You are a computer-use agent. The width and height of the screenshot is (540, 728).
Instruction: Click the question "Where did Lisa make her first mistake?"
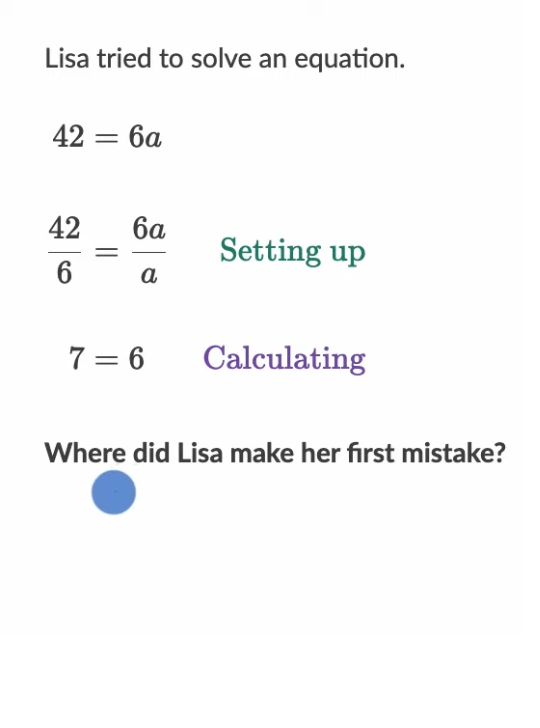tap(274, 453)
